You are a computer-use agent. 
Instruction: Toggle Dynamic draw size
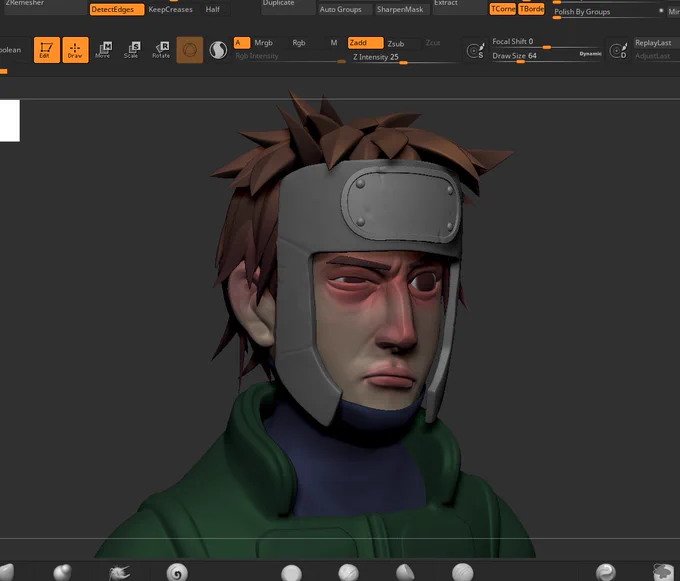click(590, 54)
